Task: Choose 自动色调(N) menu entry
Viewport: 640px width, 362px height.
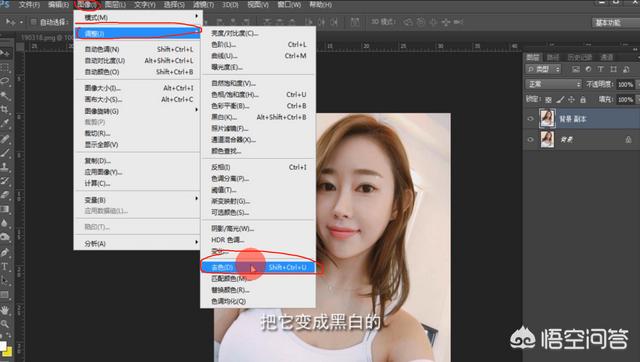Action: 137,49
